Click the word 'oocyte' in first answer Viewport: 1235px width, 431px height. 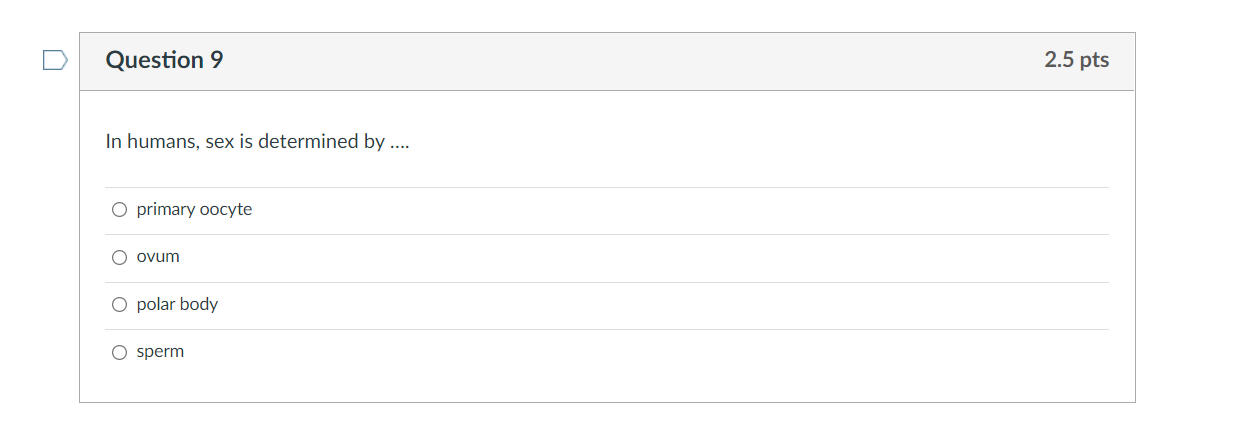point(227,210)
